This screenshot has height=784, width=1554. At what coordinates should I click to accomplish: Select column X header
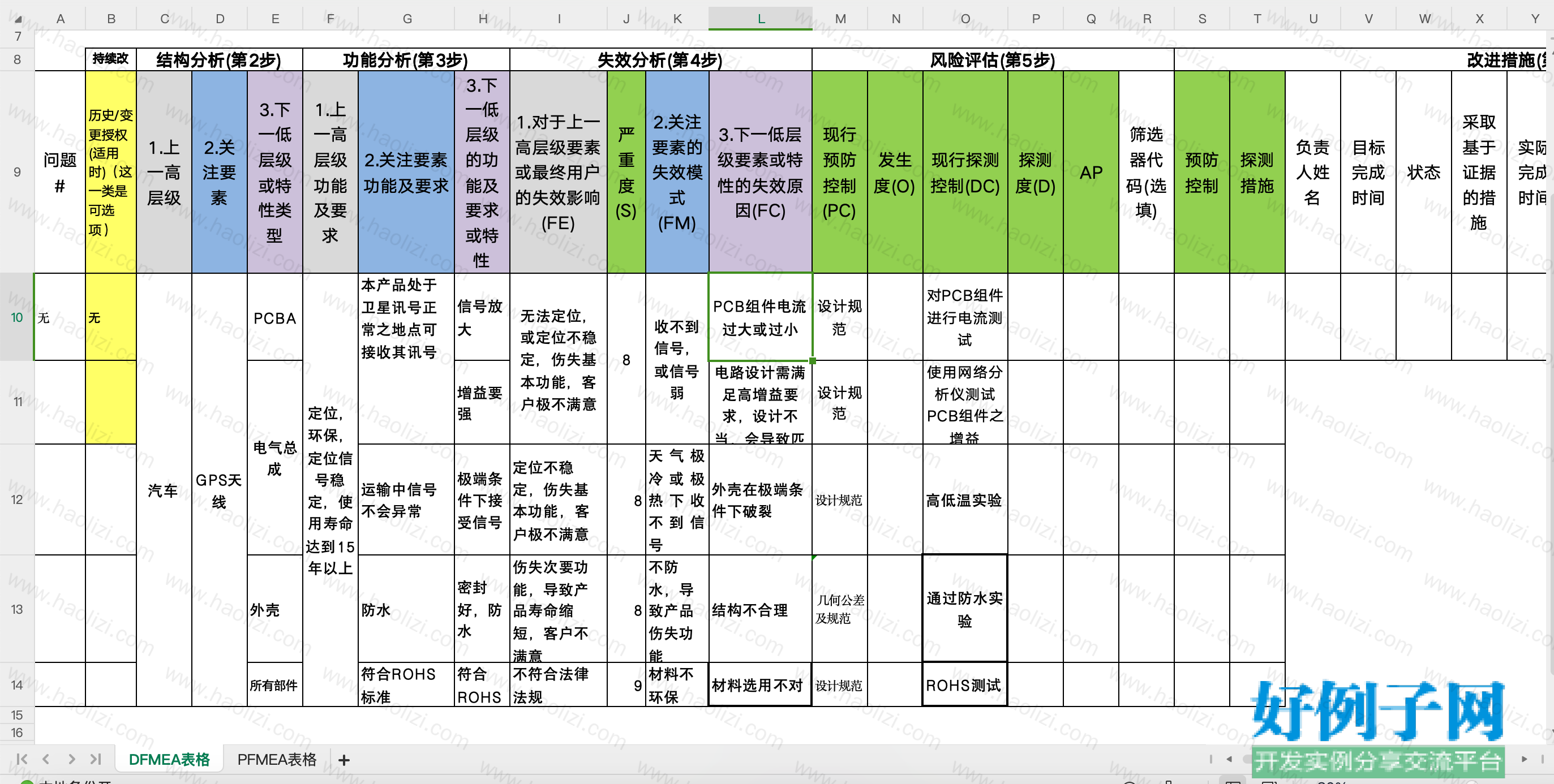pos(1479,19)
